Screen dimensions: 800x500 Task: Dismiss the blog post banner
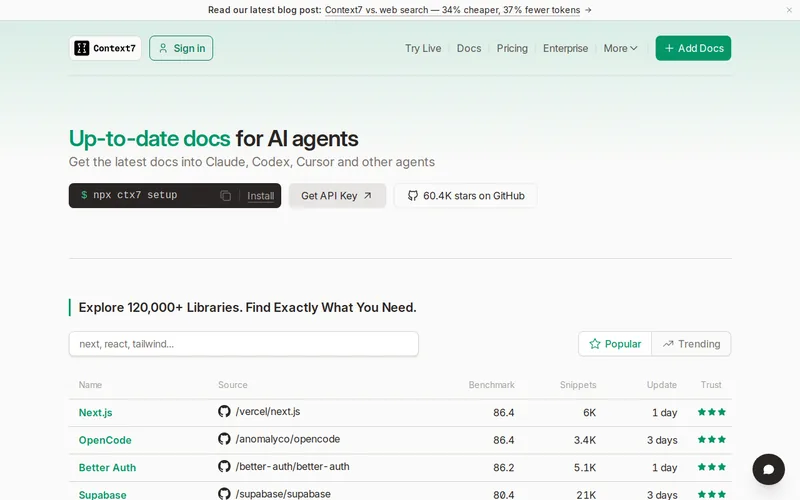pyautogui.click(x=789, y=10)
